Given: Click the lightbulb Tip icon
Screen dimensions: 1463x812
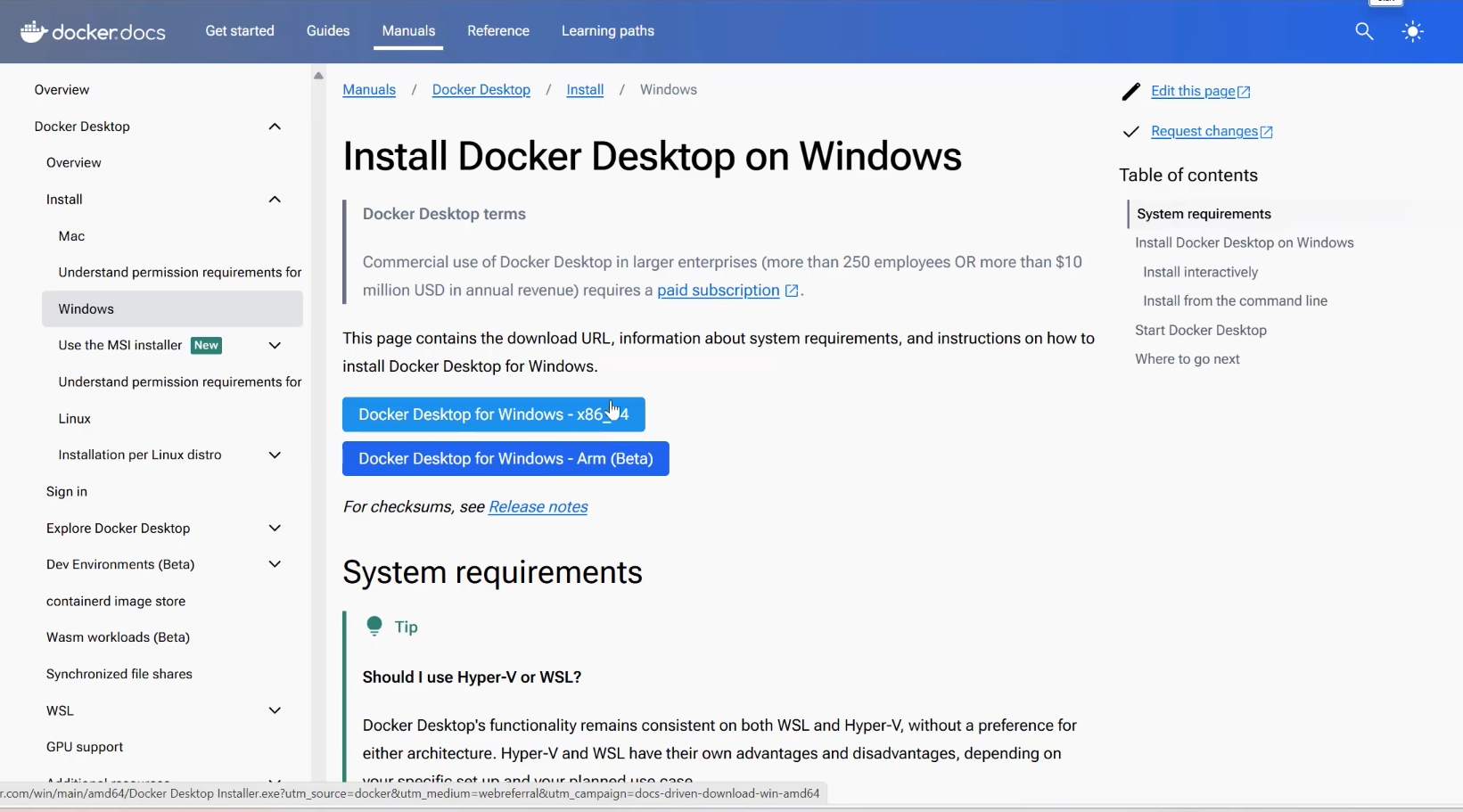Looking at the screenshot, I should coord(374,627).
